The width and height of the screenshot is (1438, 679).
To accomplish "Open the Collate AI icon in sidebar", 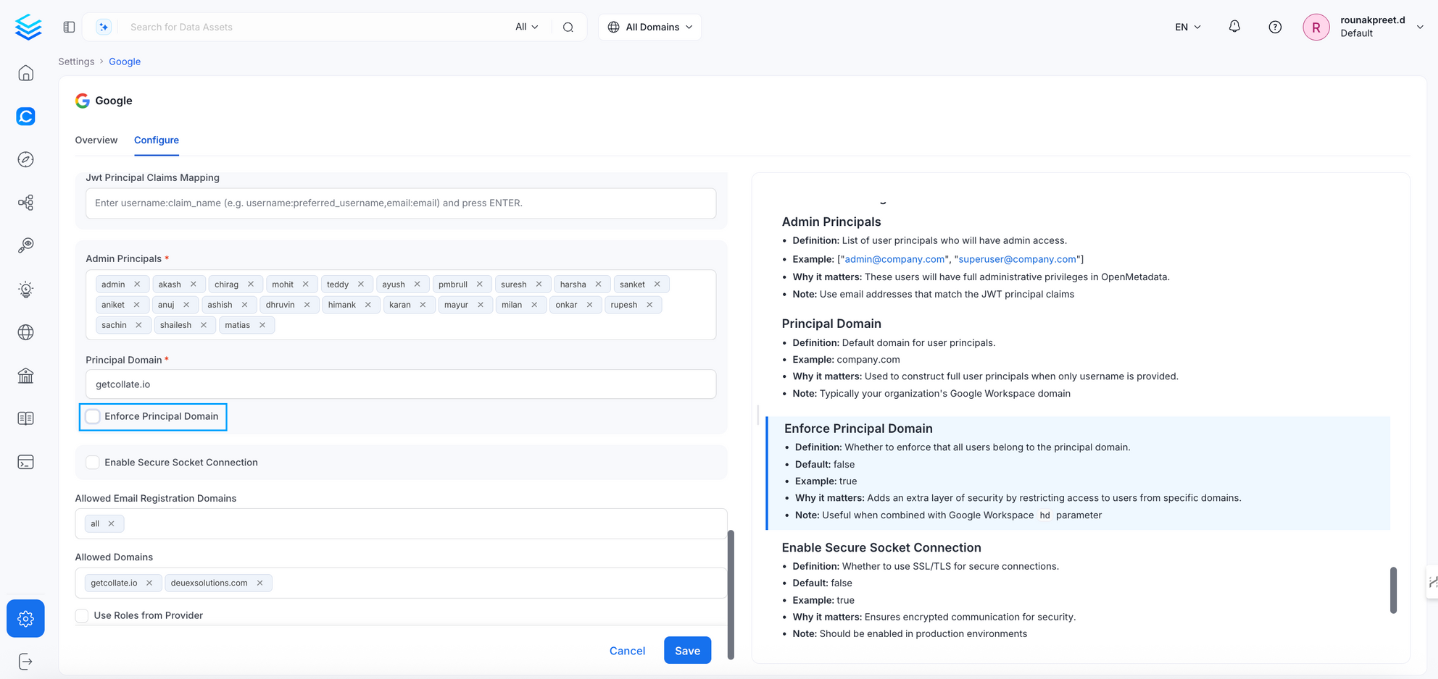I will pyautogui.click(x=26, y=116).
